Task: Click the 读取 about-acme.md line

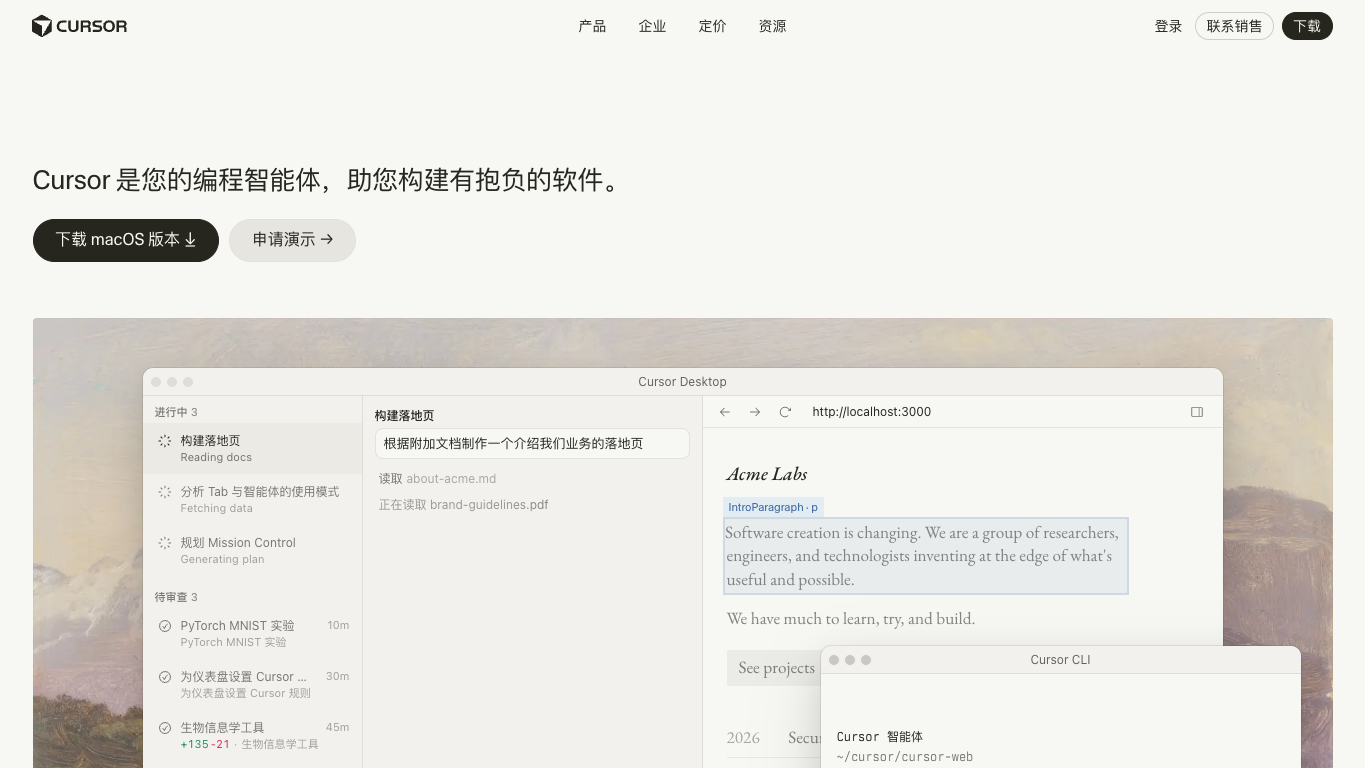Action: pyautogui.click(x=437, y=479)
